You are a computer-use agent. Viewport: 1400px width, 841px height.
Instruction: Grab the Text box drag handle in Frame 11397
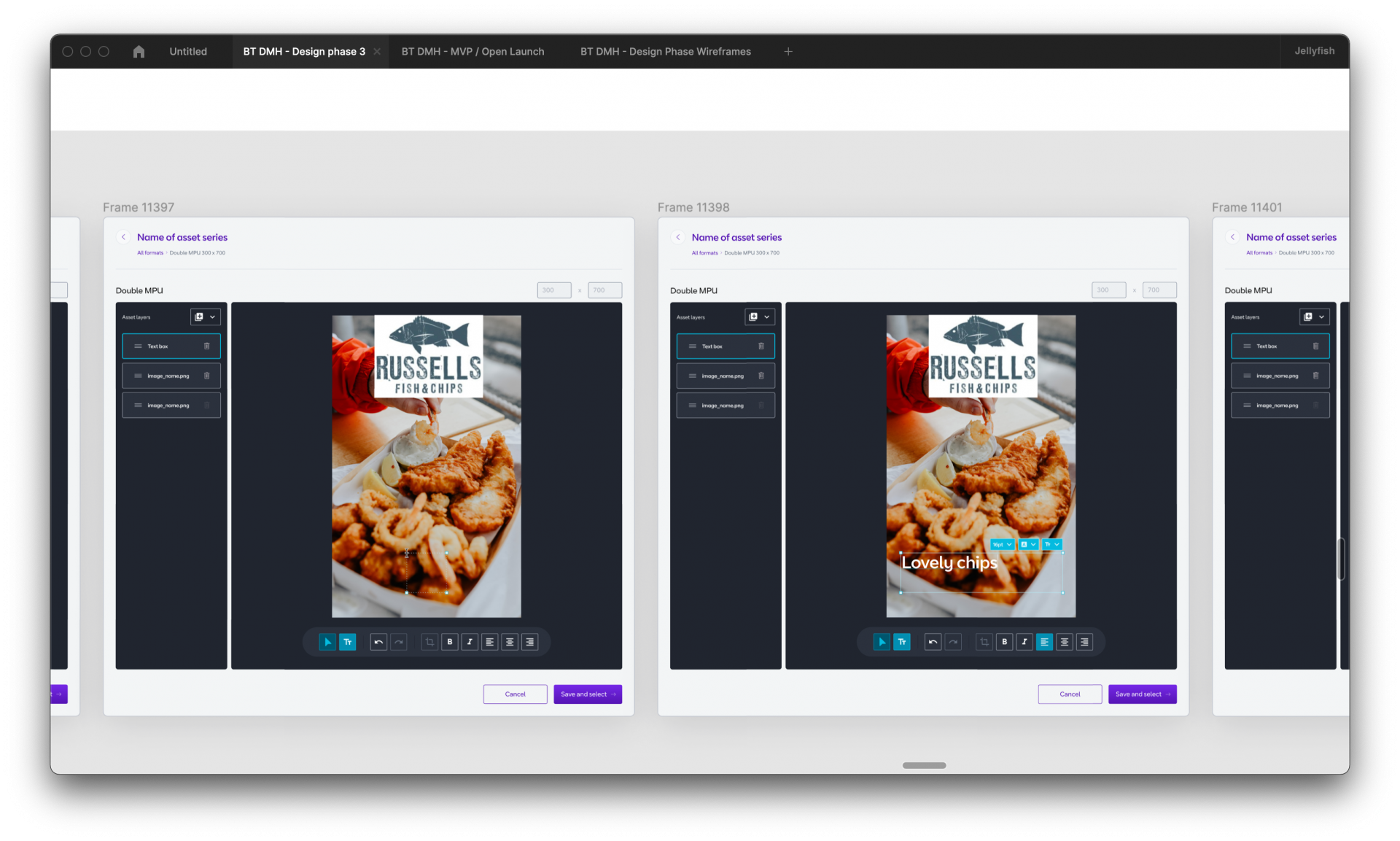(x=138, y=346)
